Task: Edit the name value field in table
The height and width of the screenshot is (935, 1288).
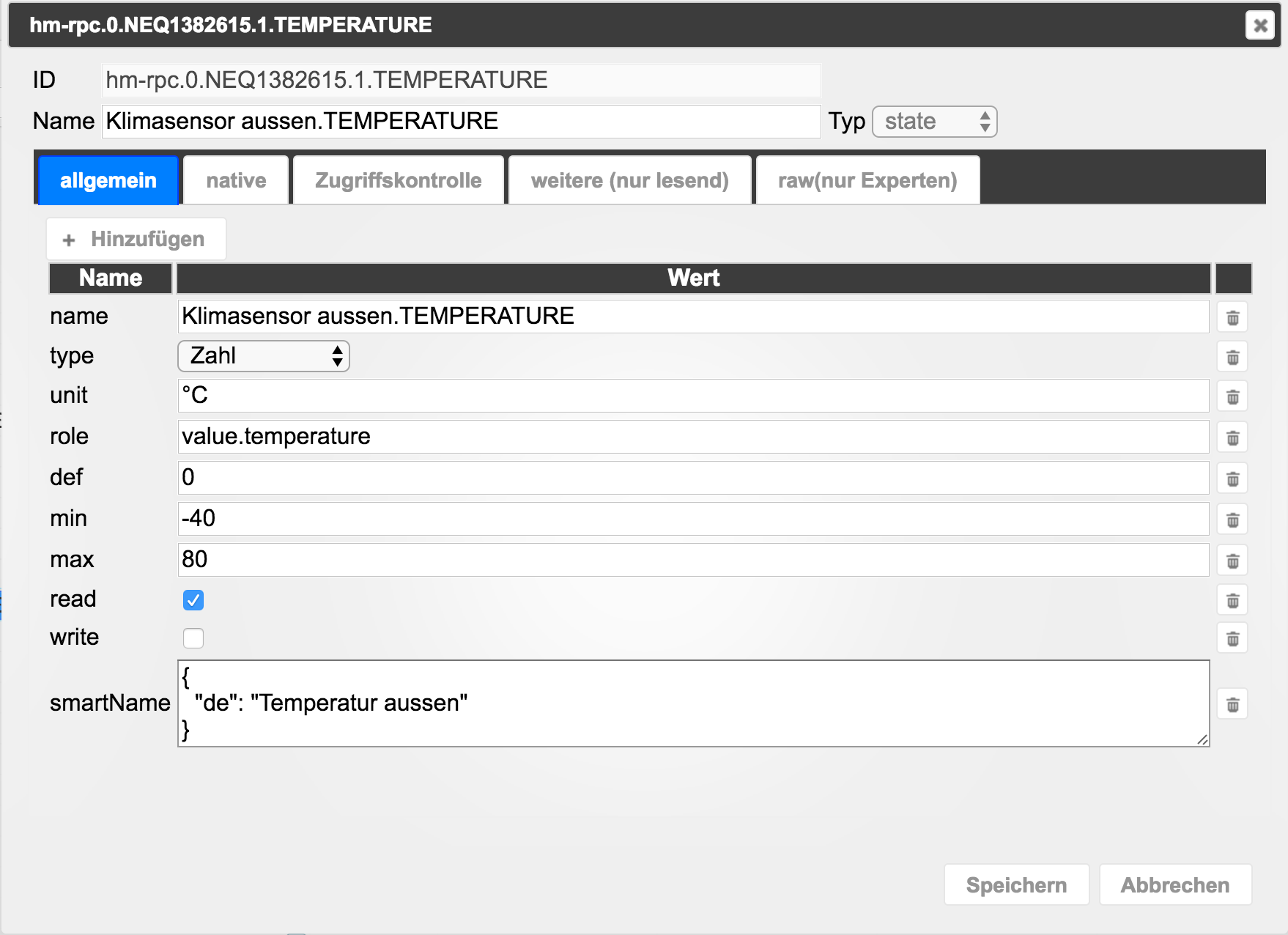Action: tap(693, 317)
